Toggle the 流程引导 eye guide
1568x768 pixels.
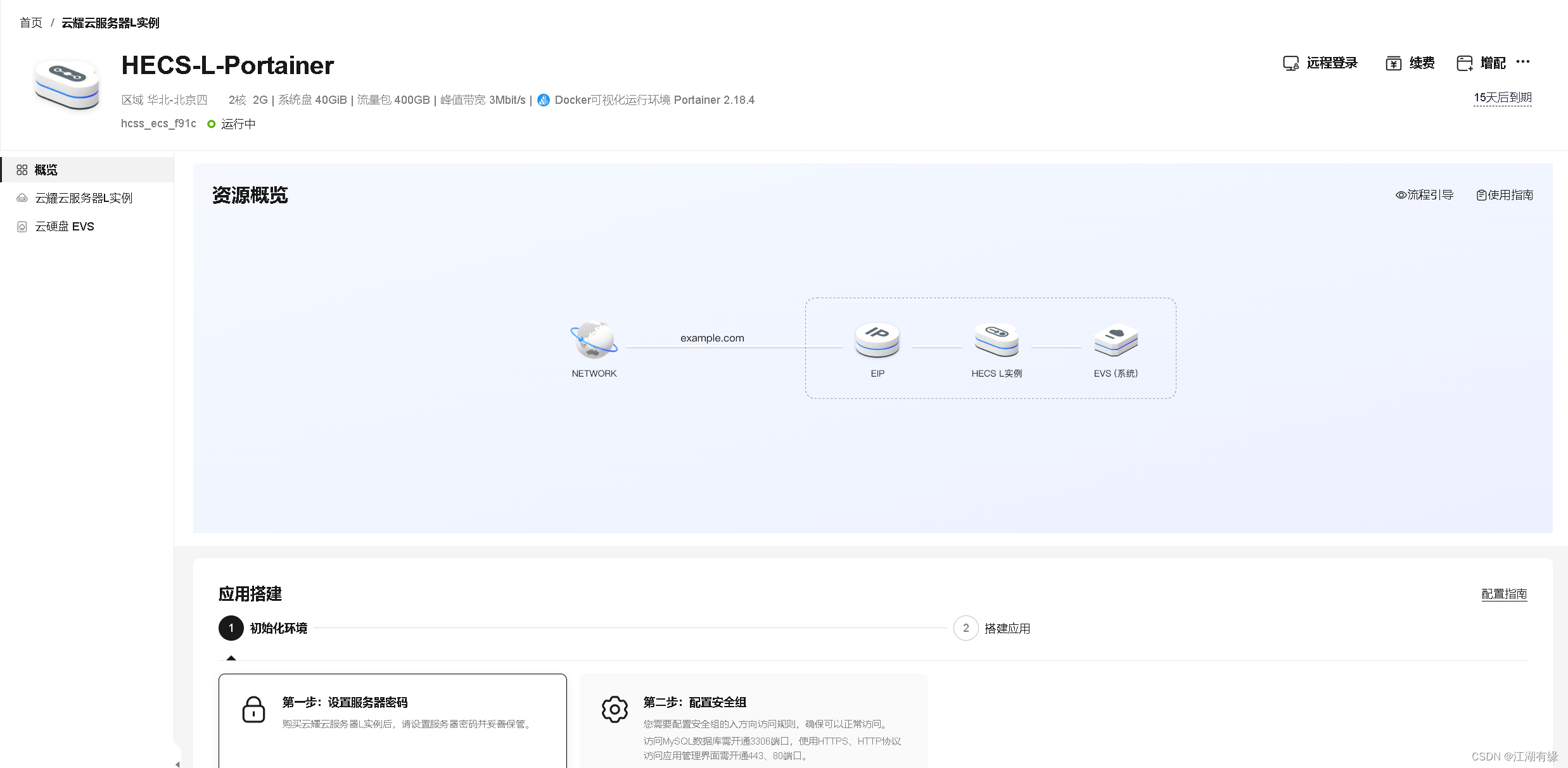pos(1424,195)
